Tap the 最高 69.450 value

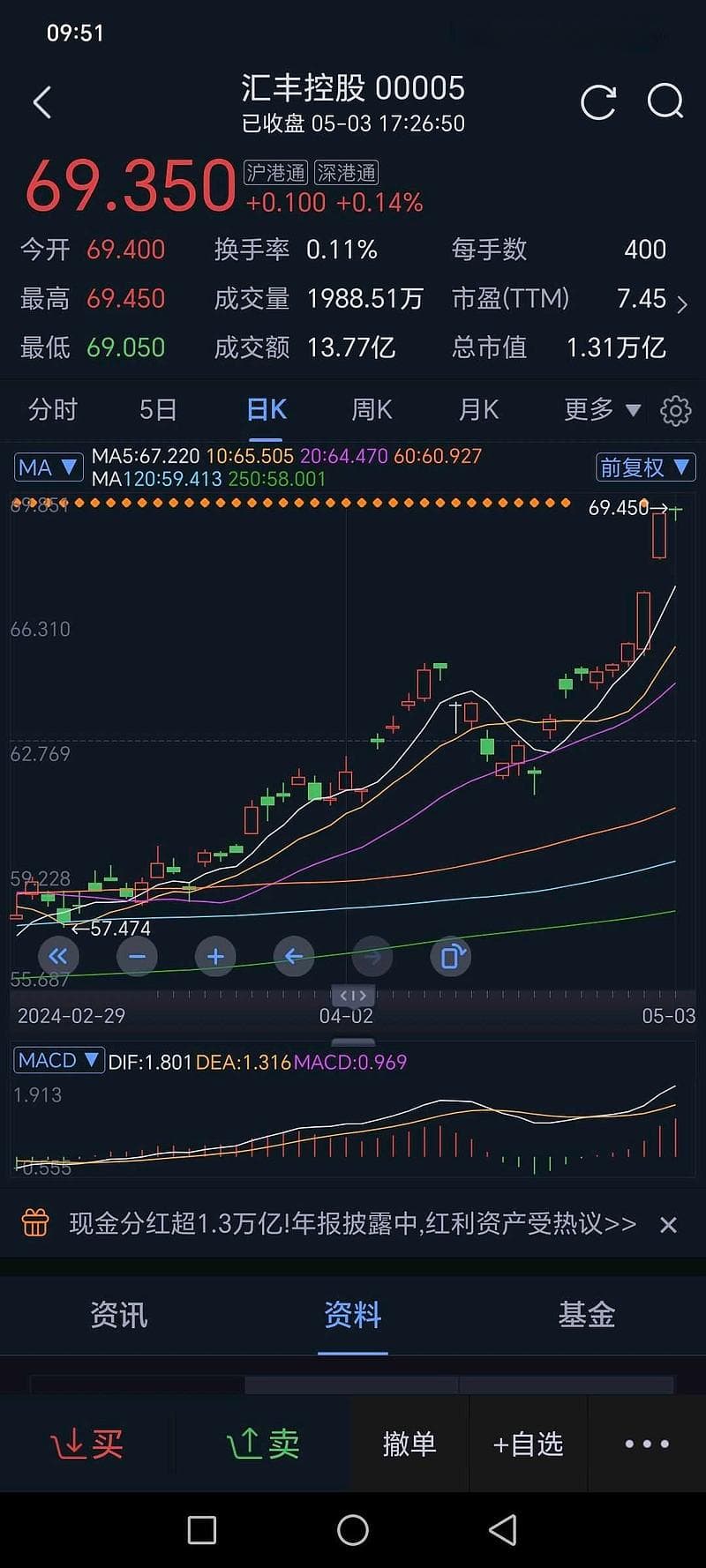click(x=126, y=299)
